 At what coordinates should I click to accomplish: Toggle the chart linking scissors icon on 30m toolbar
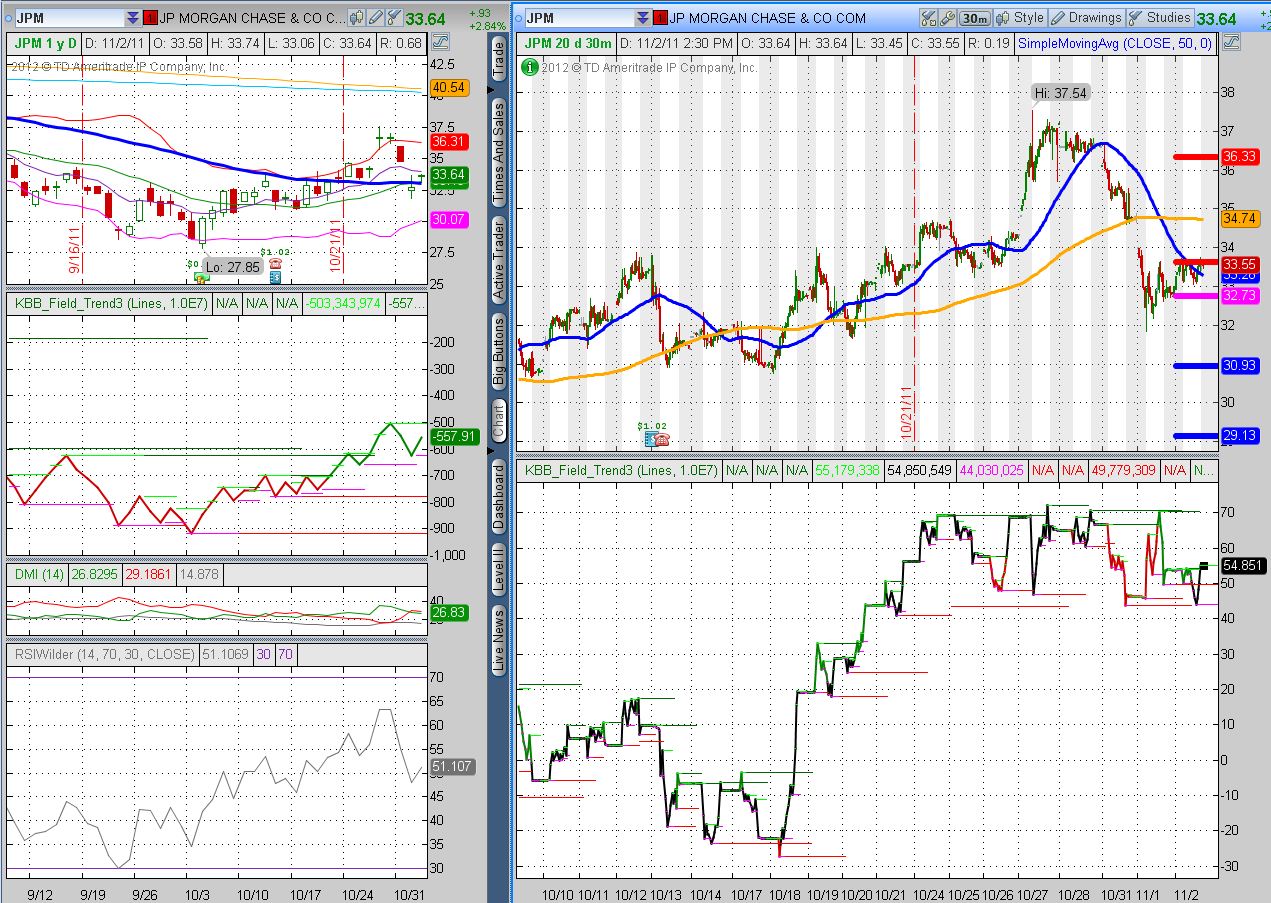928,17
